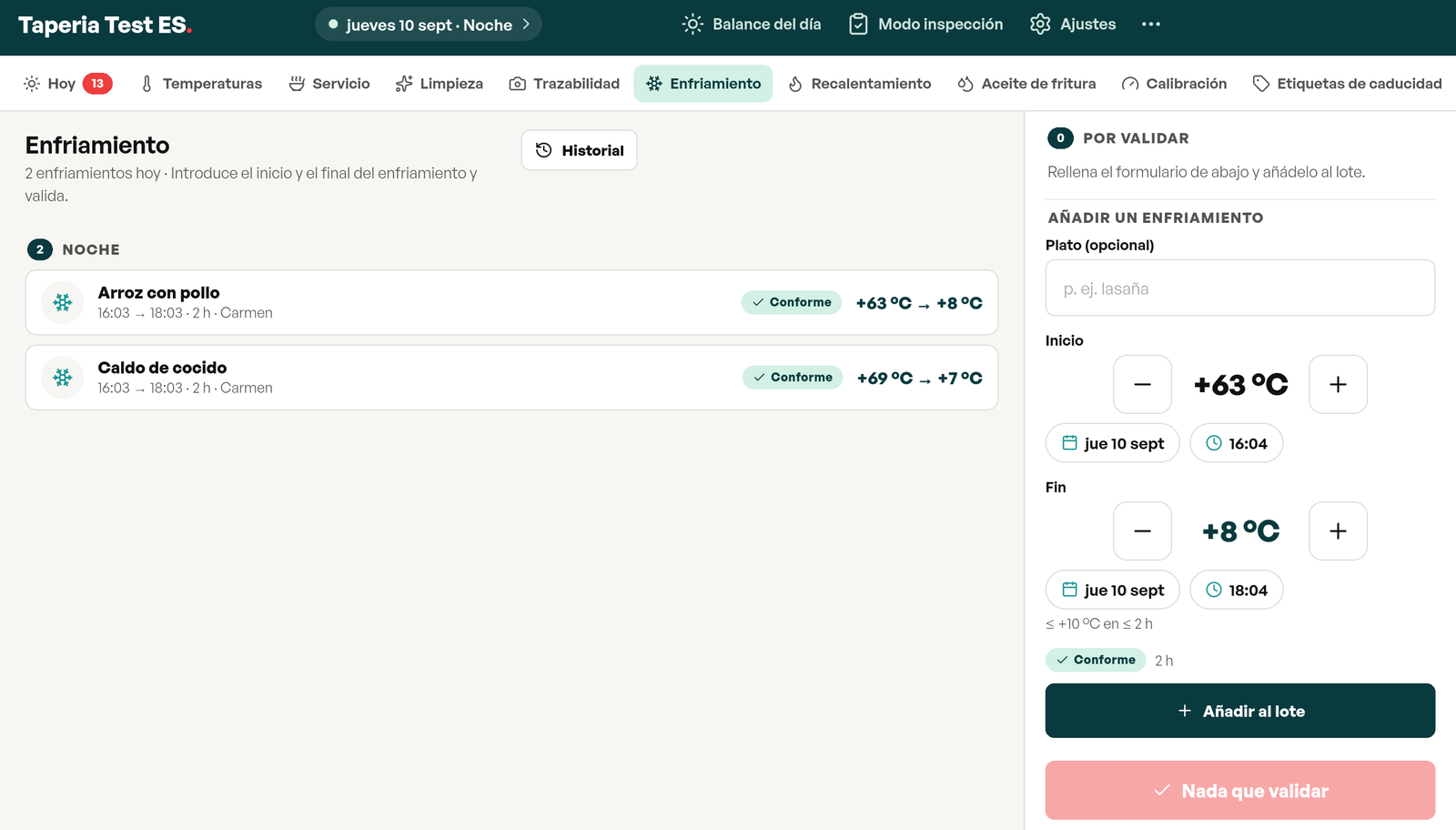Click snowflake icon of Arroz con pollo
This screenshot has width=1456, height=830.
[x=63, y=302]
